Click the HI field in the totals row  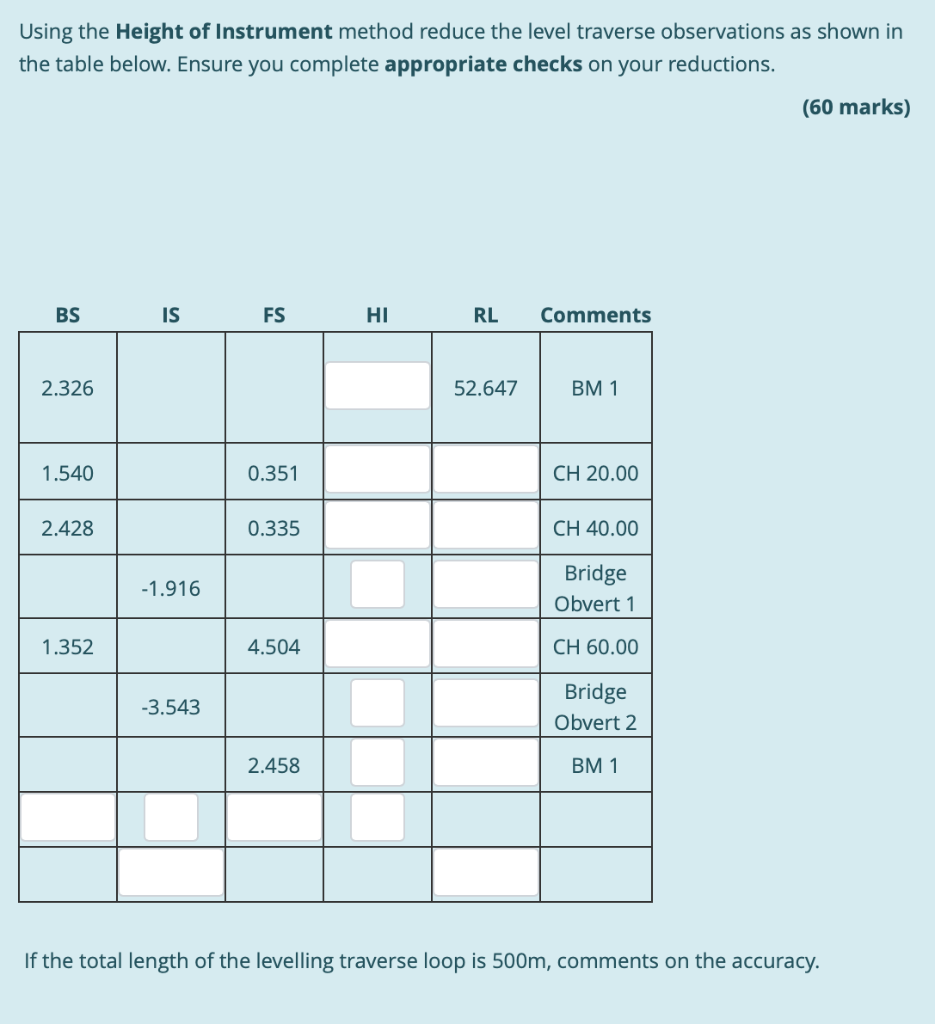[377, 816]
